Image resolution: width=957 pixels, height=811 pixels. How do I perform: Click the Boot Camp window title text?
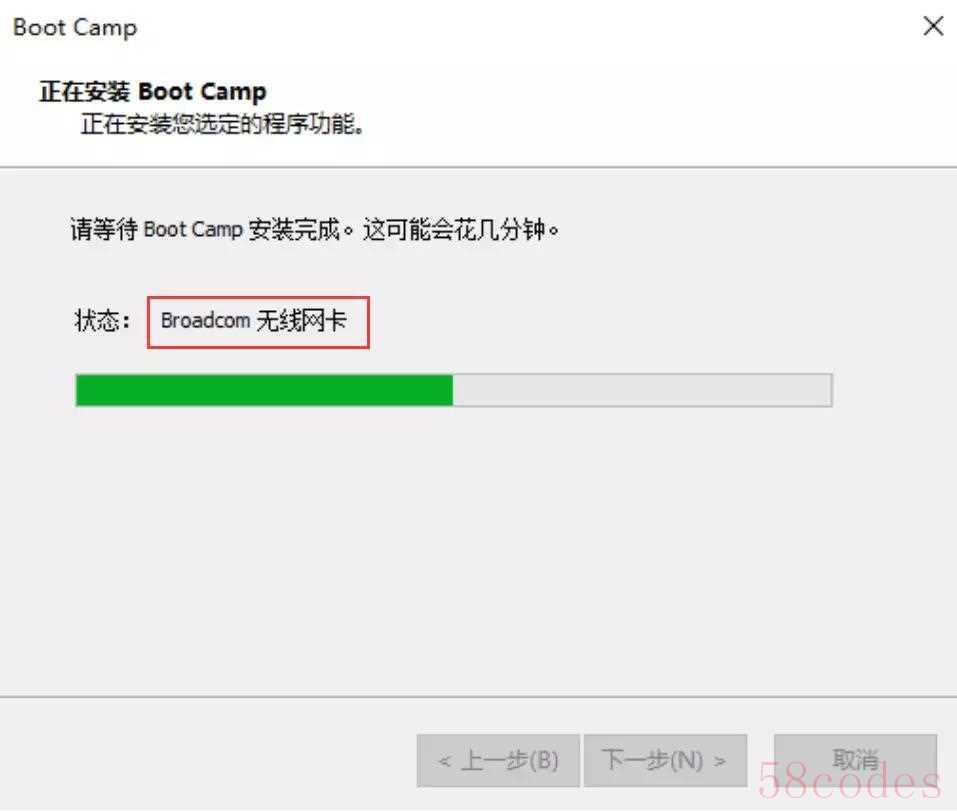75,27
